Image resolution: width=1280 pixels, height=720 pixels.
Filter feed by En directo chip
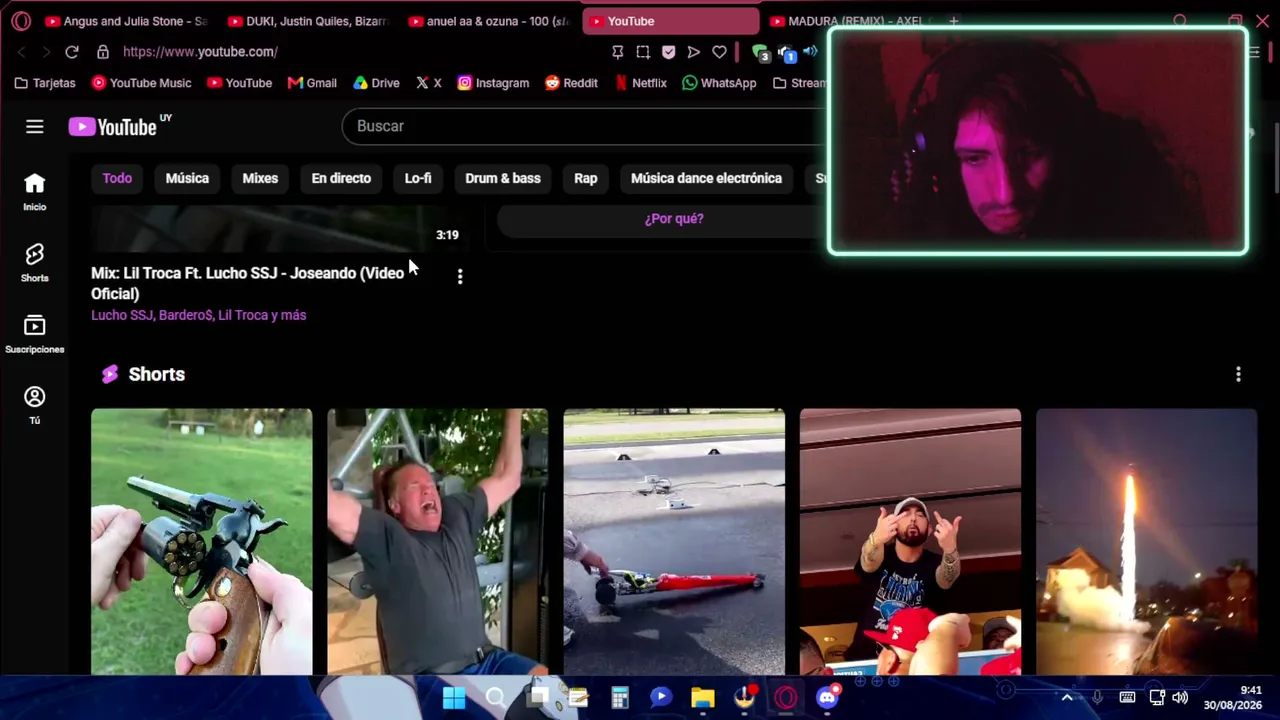click(x=341, y=178)
